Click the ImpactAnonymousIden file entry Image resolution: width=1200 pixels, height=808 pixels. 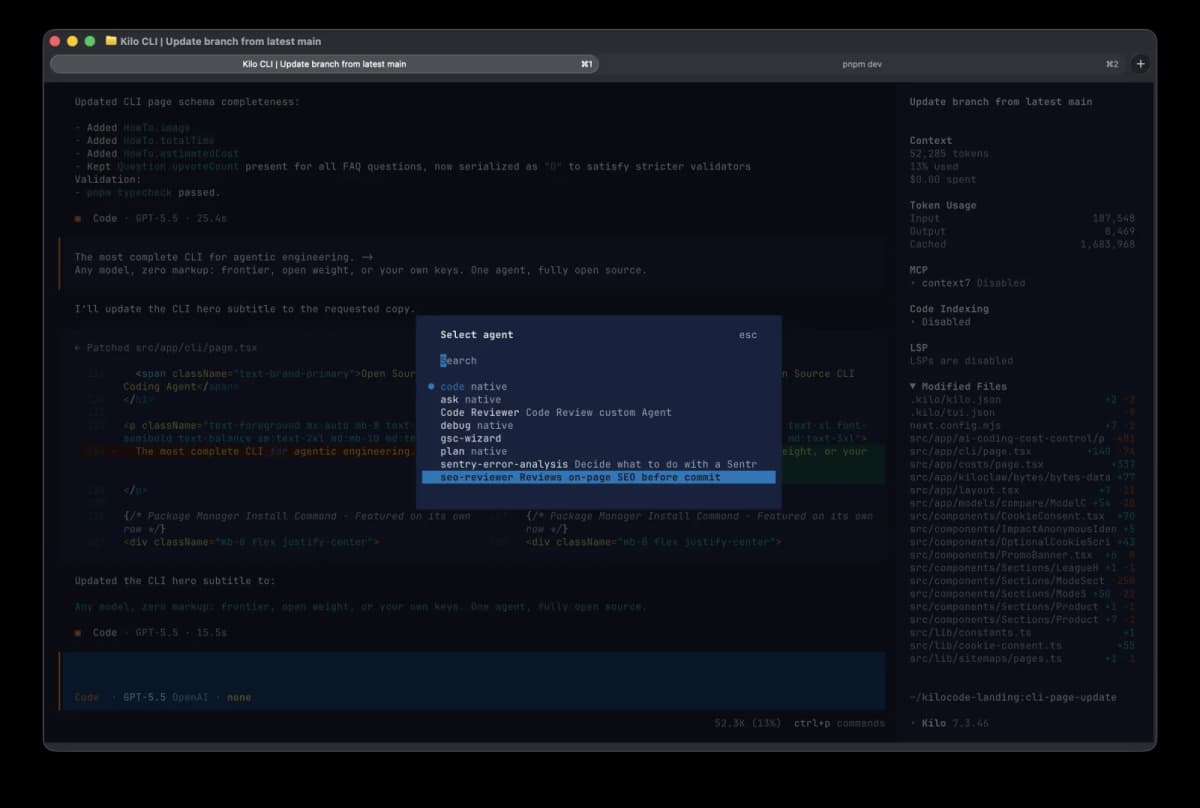tap(1022, 529)
